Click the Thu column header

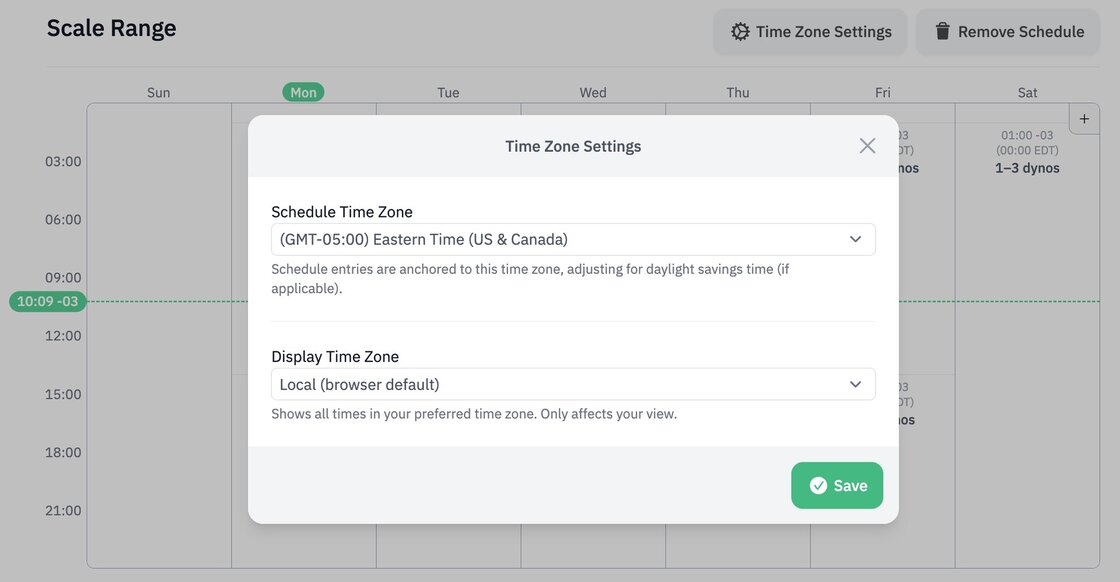pyautogui.click(x=738, y=93)
